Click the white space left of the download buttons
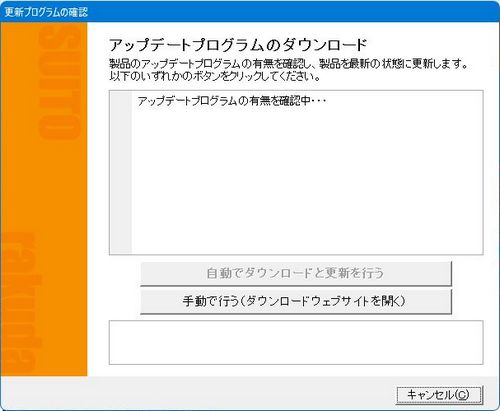Viewport: 500px width, 411px height. pos(125,287)
